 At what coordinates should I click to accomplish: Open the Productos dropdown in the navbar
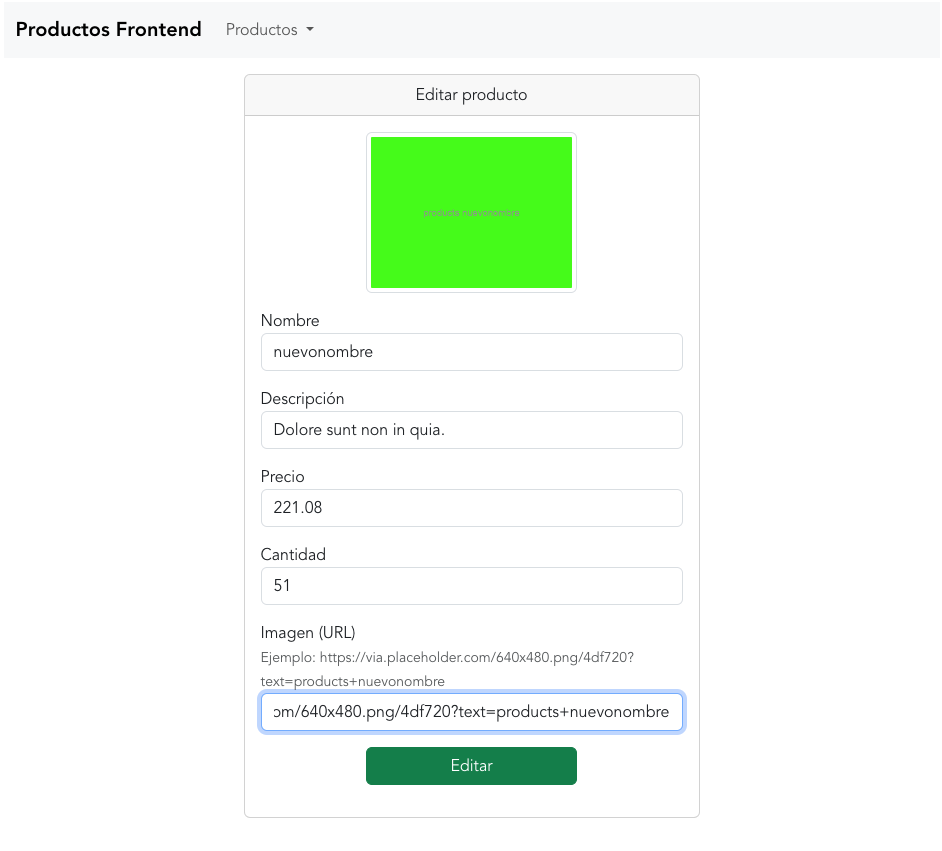tap(268, 30)
